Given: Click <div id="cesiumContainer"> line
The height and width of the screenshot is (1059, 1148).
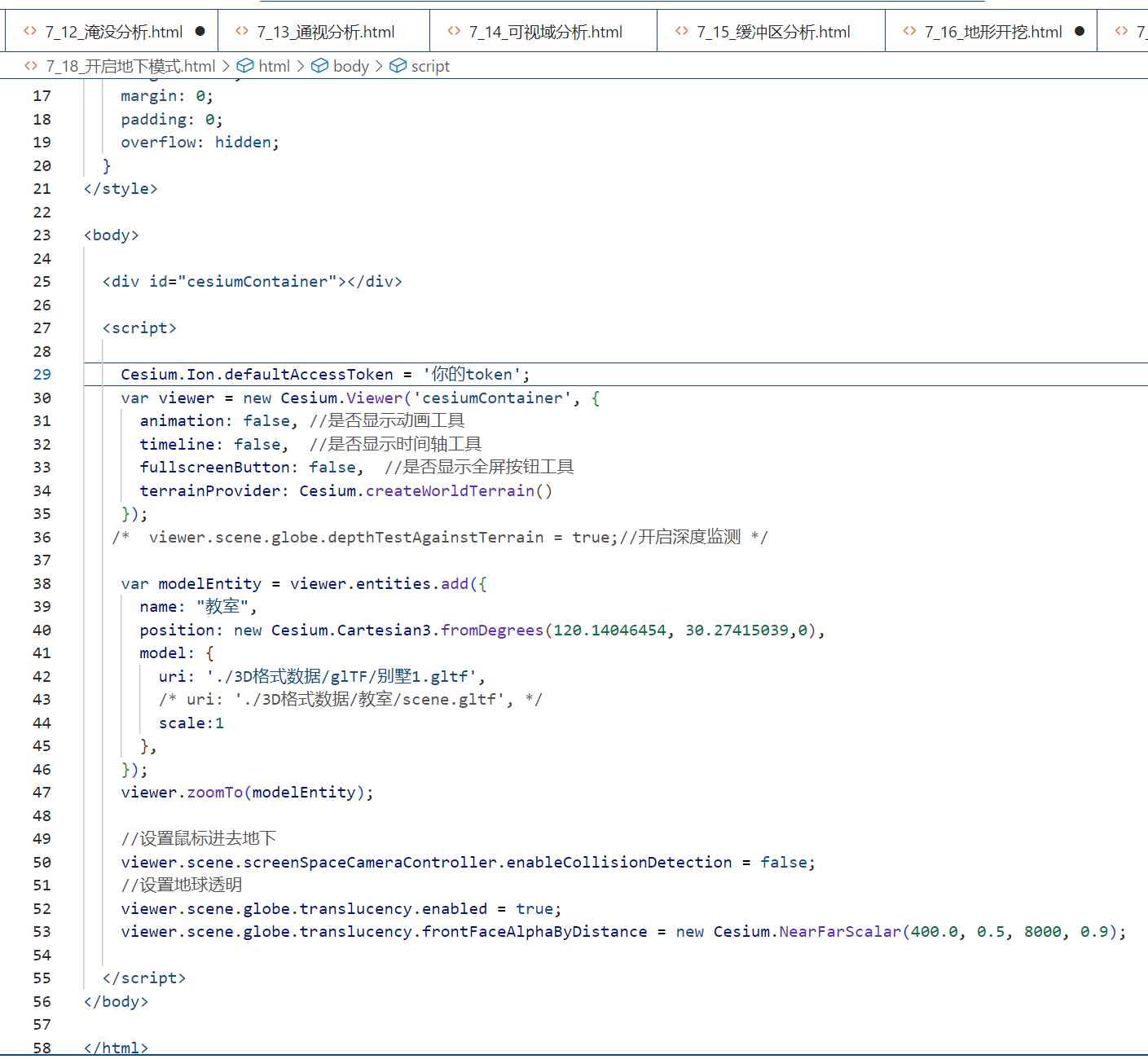Looking at the screenshot, I should point(253,282).
